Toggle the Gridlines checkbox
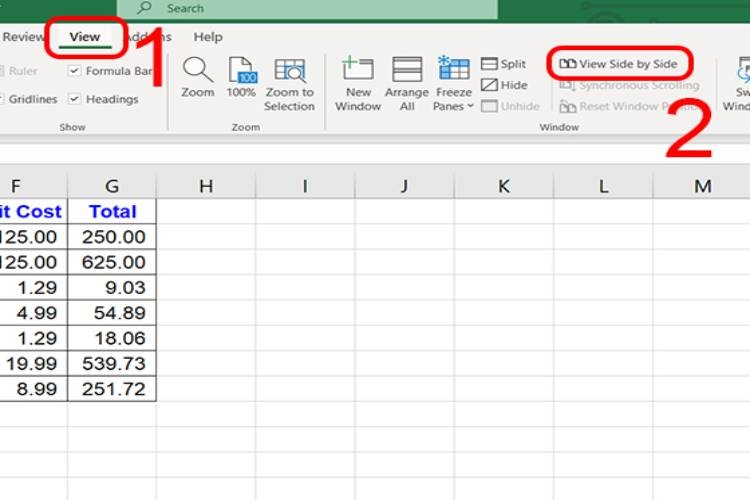This screenshot has height=500, width=750. pos(1,99)
